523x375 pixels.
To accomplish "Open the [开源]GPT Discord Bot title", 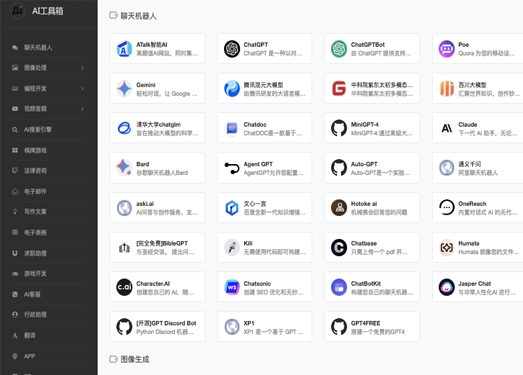I will point(166,323).
